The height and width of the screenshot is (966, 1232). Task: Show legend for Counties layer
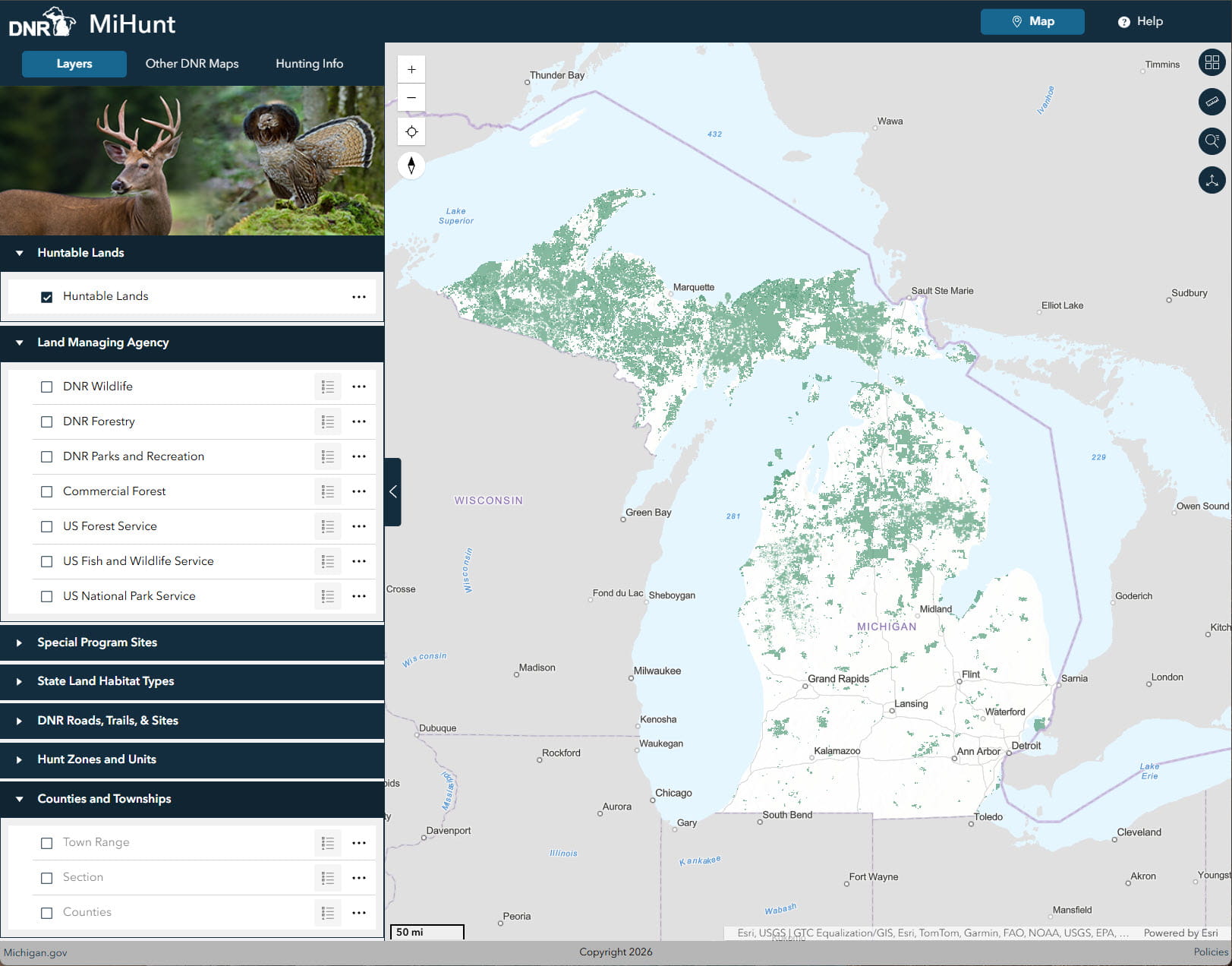(328, 912)
